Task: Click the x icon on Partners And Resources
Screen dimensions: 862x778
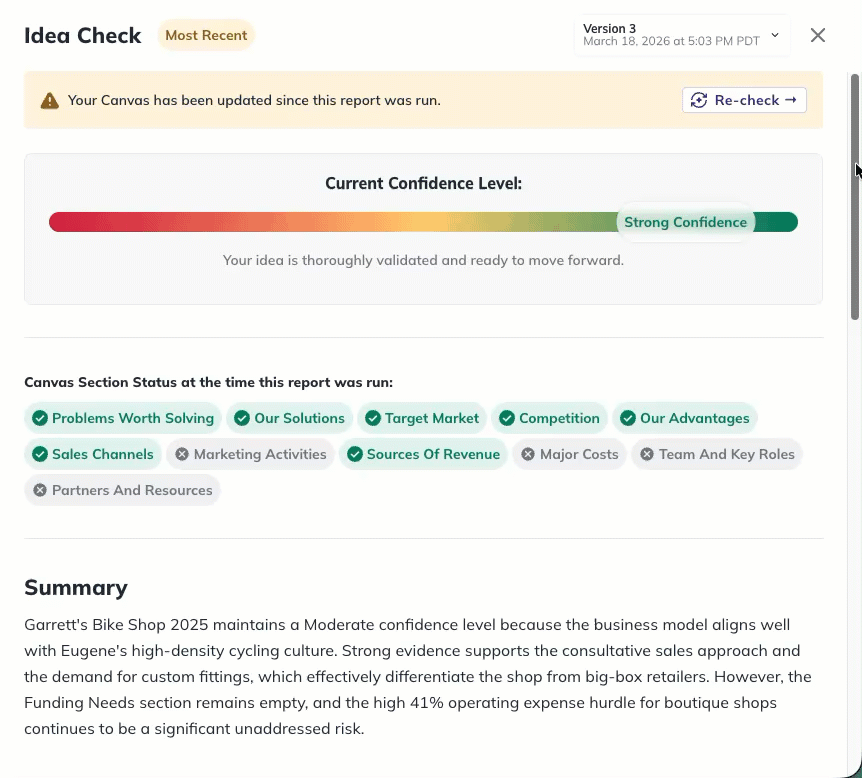Action: (x=39, y=490)
